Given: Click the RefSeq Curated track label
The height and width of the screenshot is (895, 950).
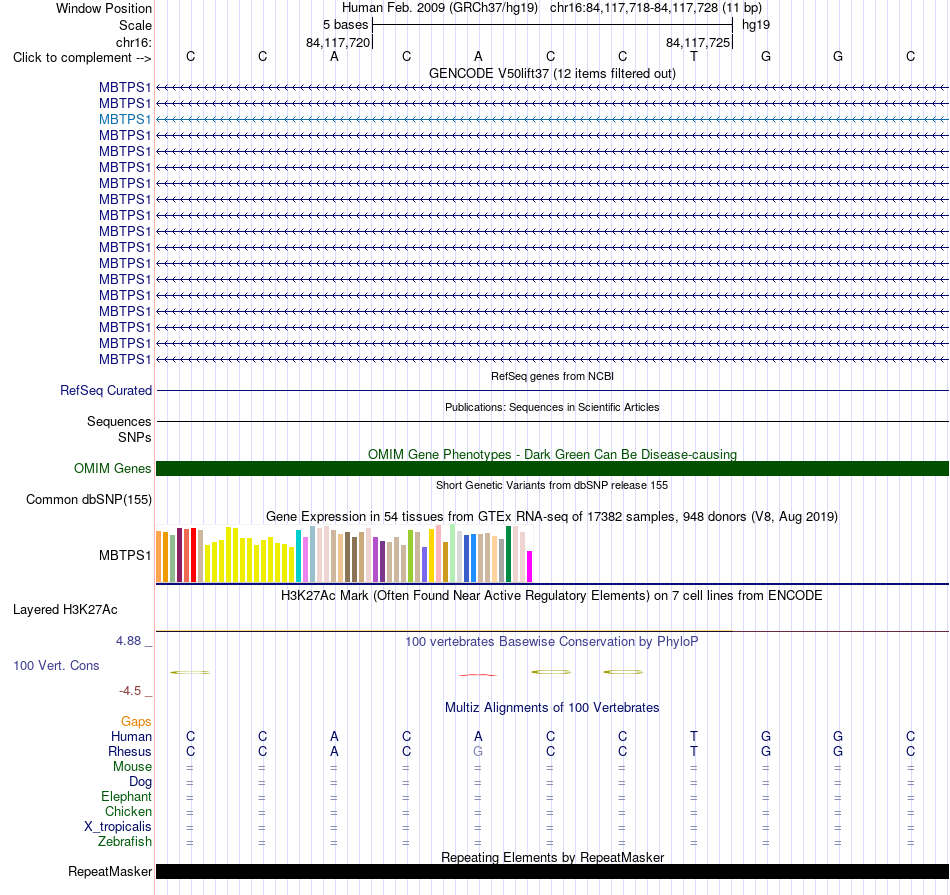Looking at the screenshot, I should pyautogui.click(x=106, y=390).
